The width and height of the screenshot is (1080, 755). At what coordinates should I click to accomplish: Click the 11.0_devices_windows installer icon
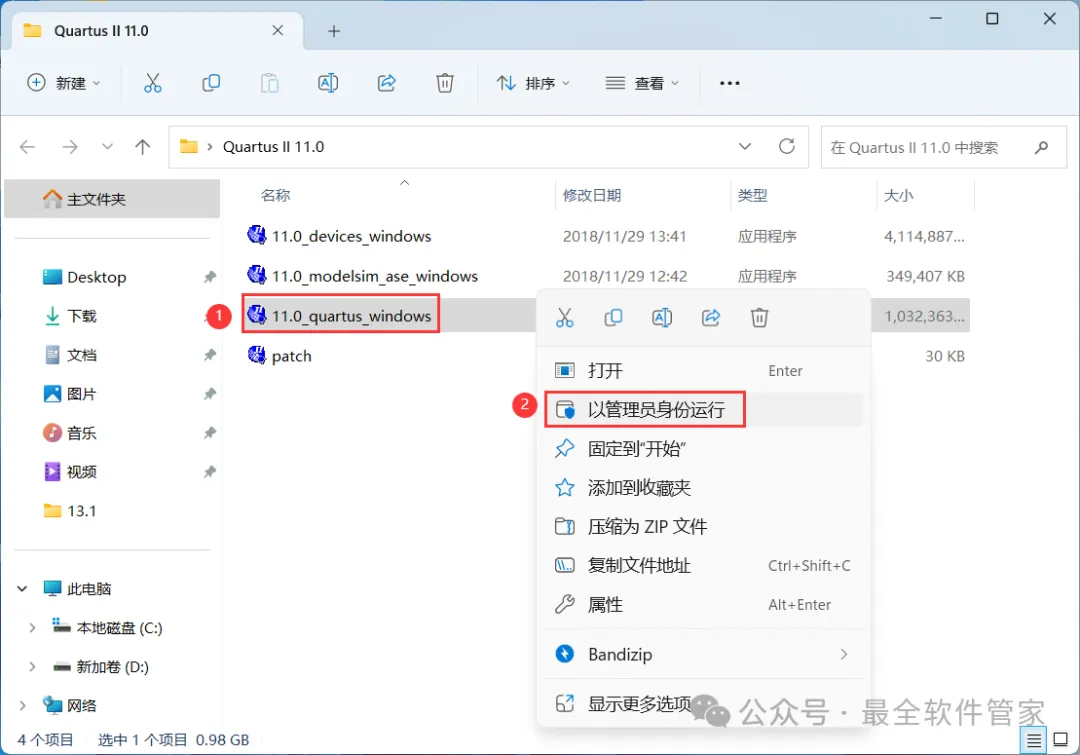[257, 236]
